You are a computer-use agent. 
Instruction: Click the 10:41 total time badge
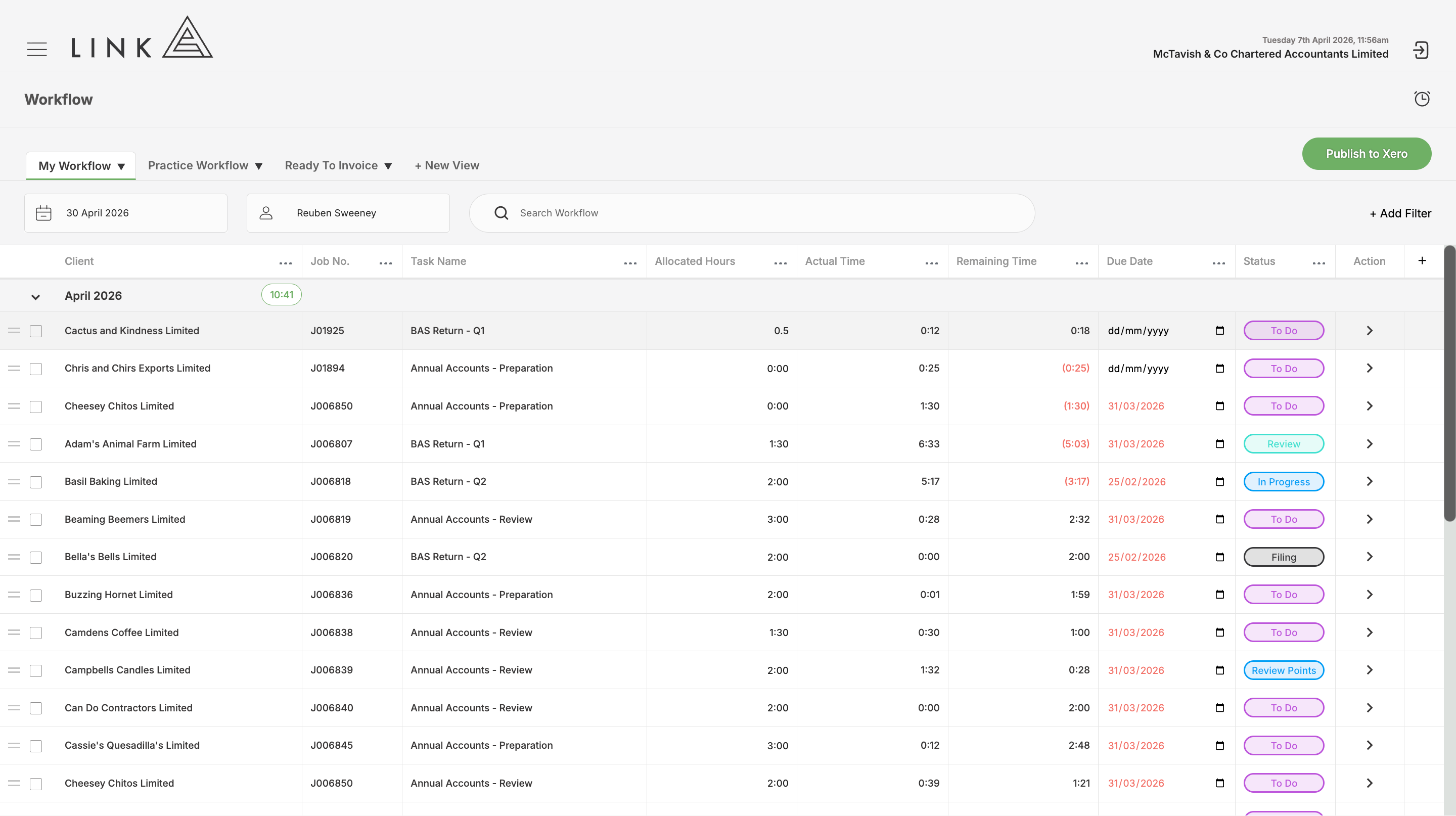pos(282,295)
